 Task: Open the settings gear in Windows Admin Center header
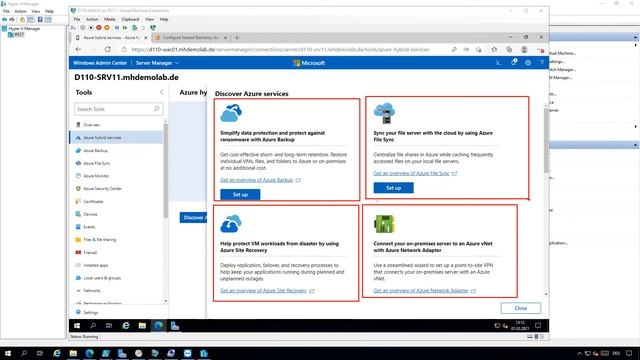pyautogui.click(x=528, y=63)
